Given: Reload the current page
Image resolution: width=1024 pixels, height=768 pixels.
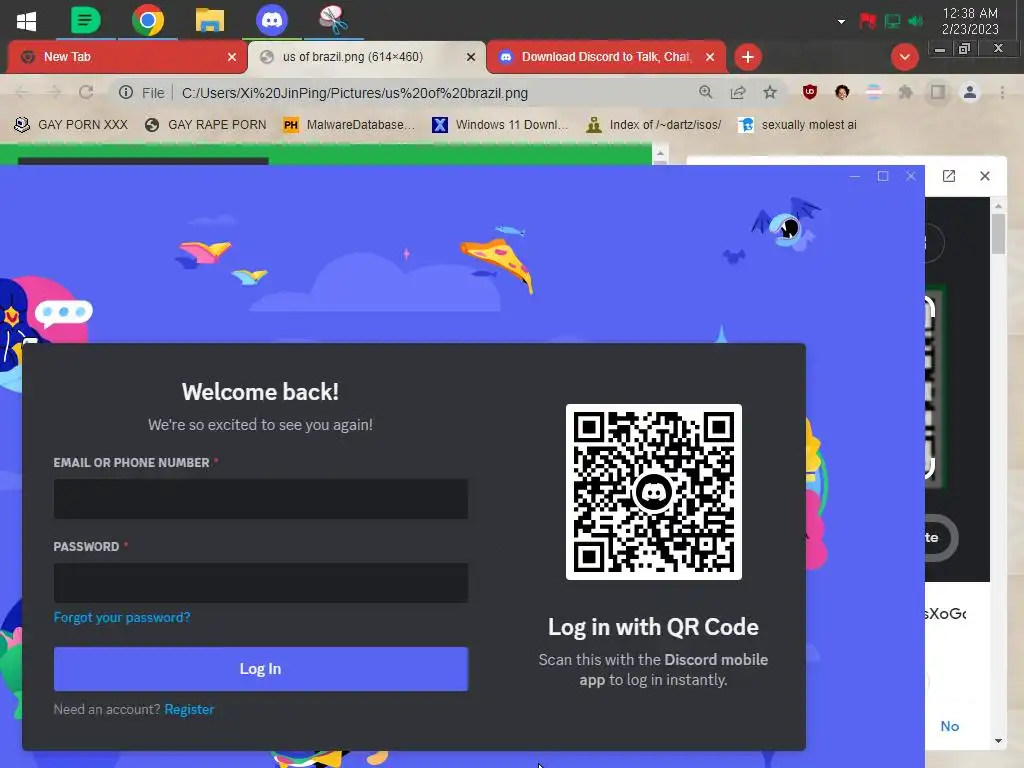Looking at the screenshot, I should click(86, 93).
